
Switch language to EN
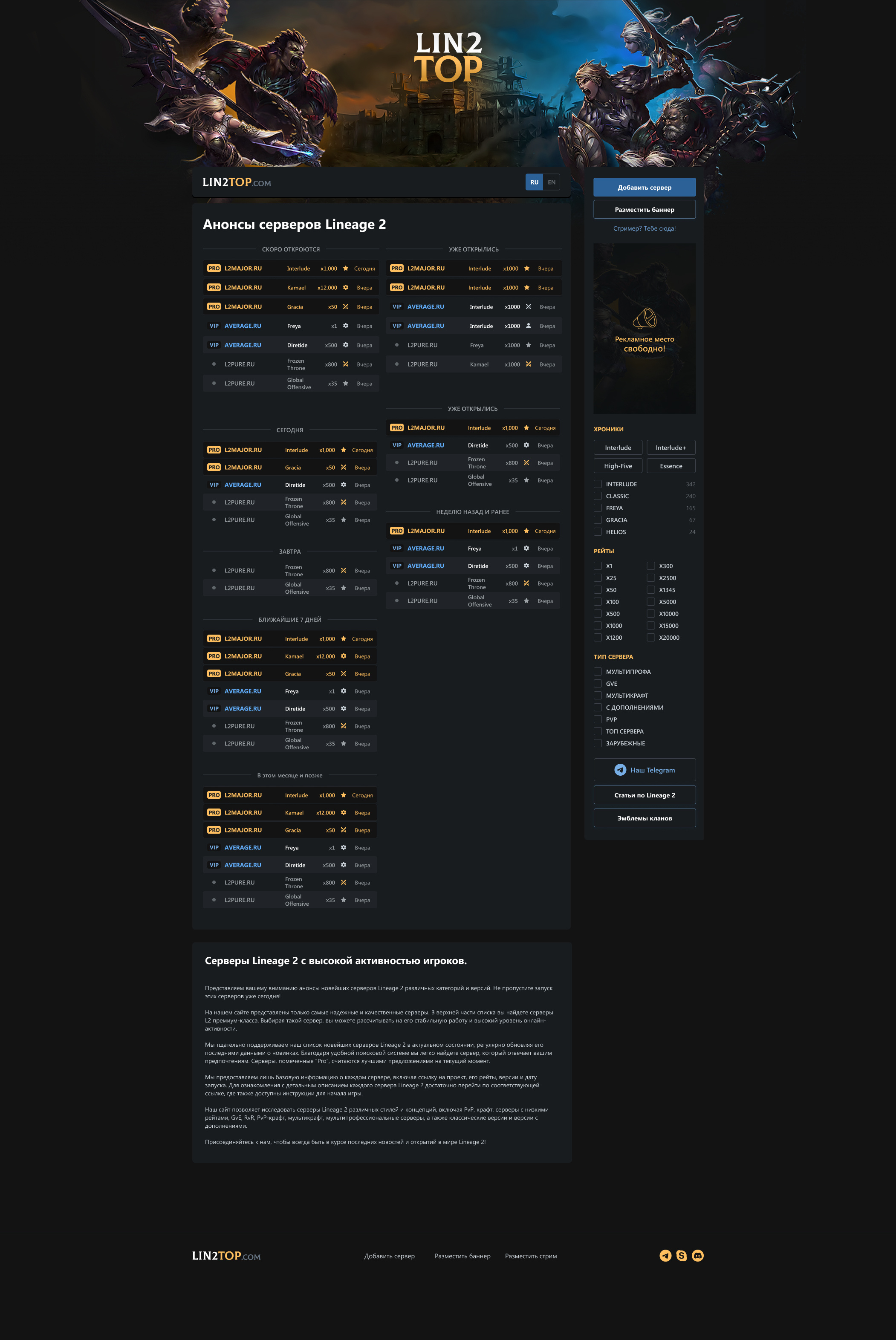tap(552, 182)
